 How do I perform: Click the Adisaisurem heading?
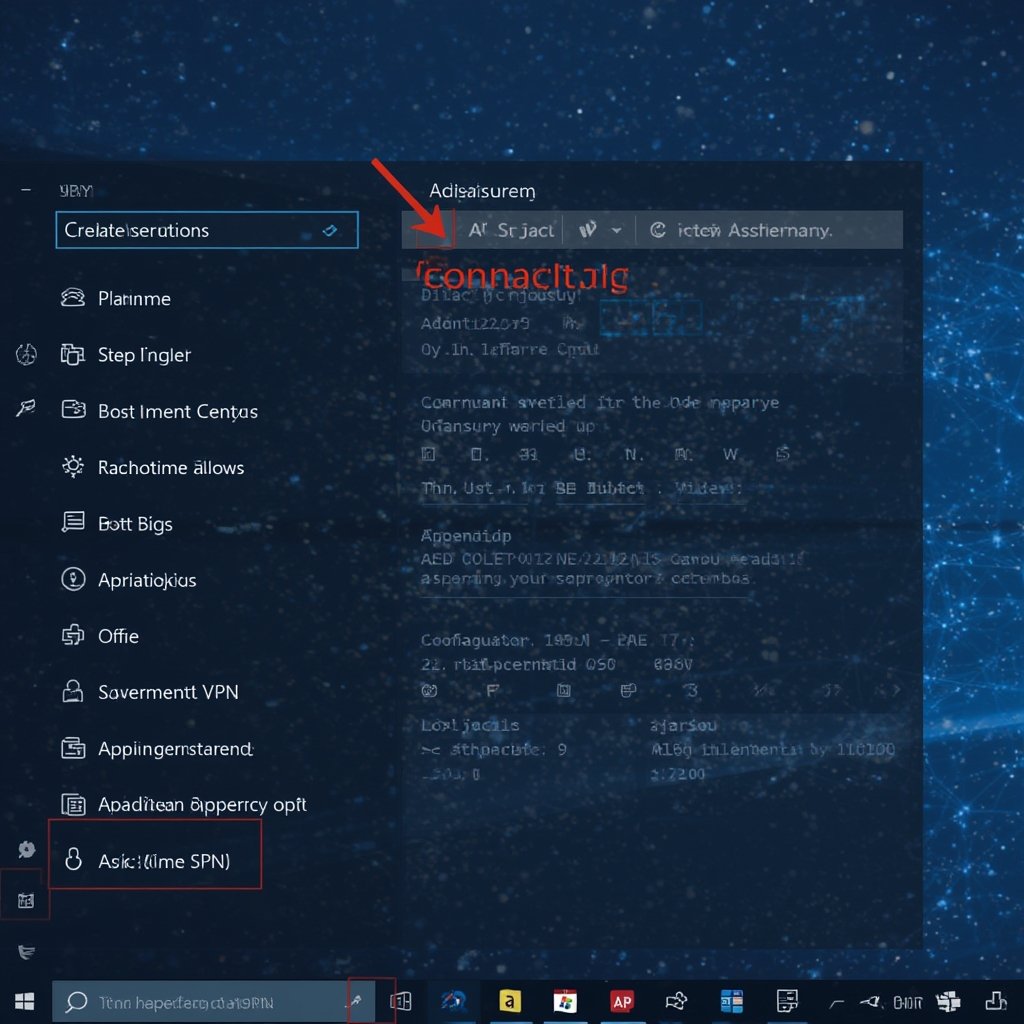point(481,191)
